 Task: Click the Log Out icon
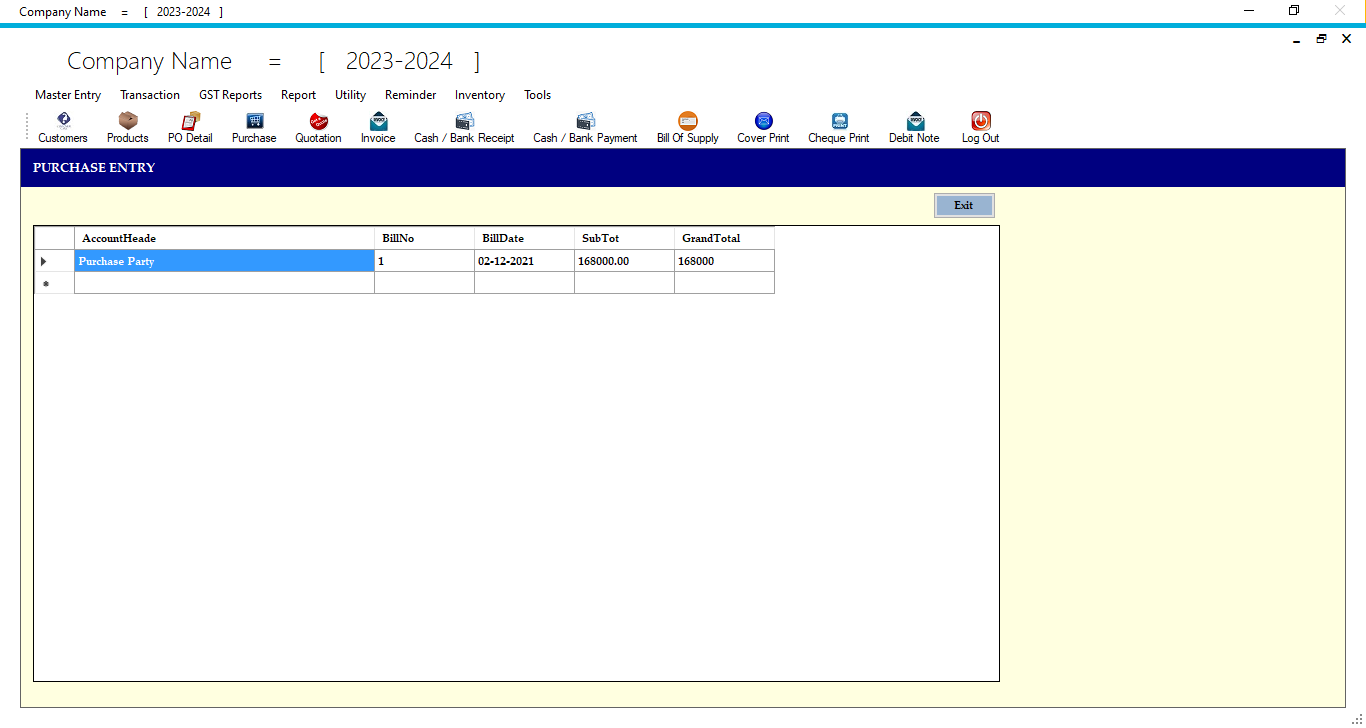pos(979,127)
